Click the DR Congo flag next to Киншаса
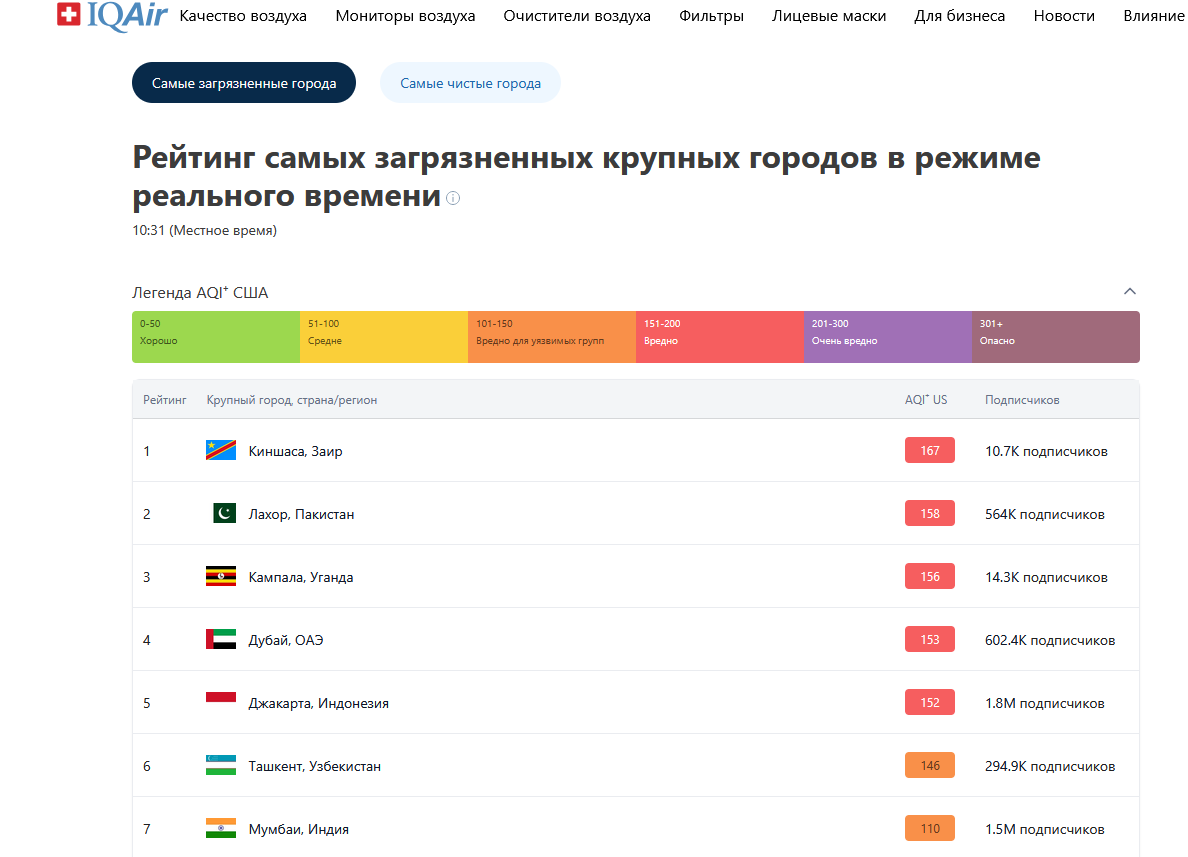The image size is (1188, 857). click(x=220, y=450)
